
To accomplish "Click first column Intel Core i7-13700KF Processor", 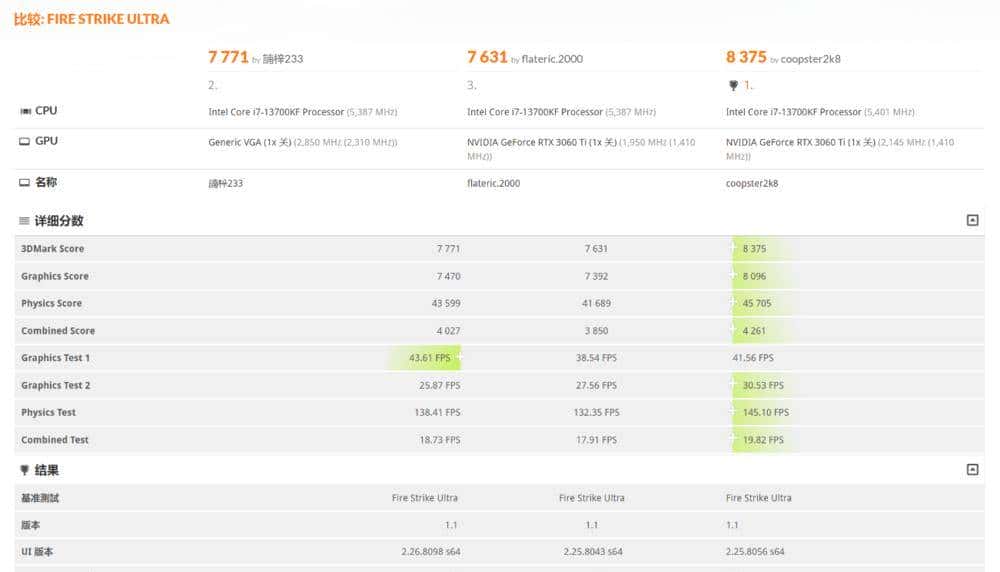I will (276, 112).
